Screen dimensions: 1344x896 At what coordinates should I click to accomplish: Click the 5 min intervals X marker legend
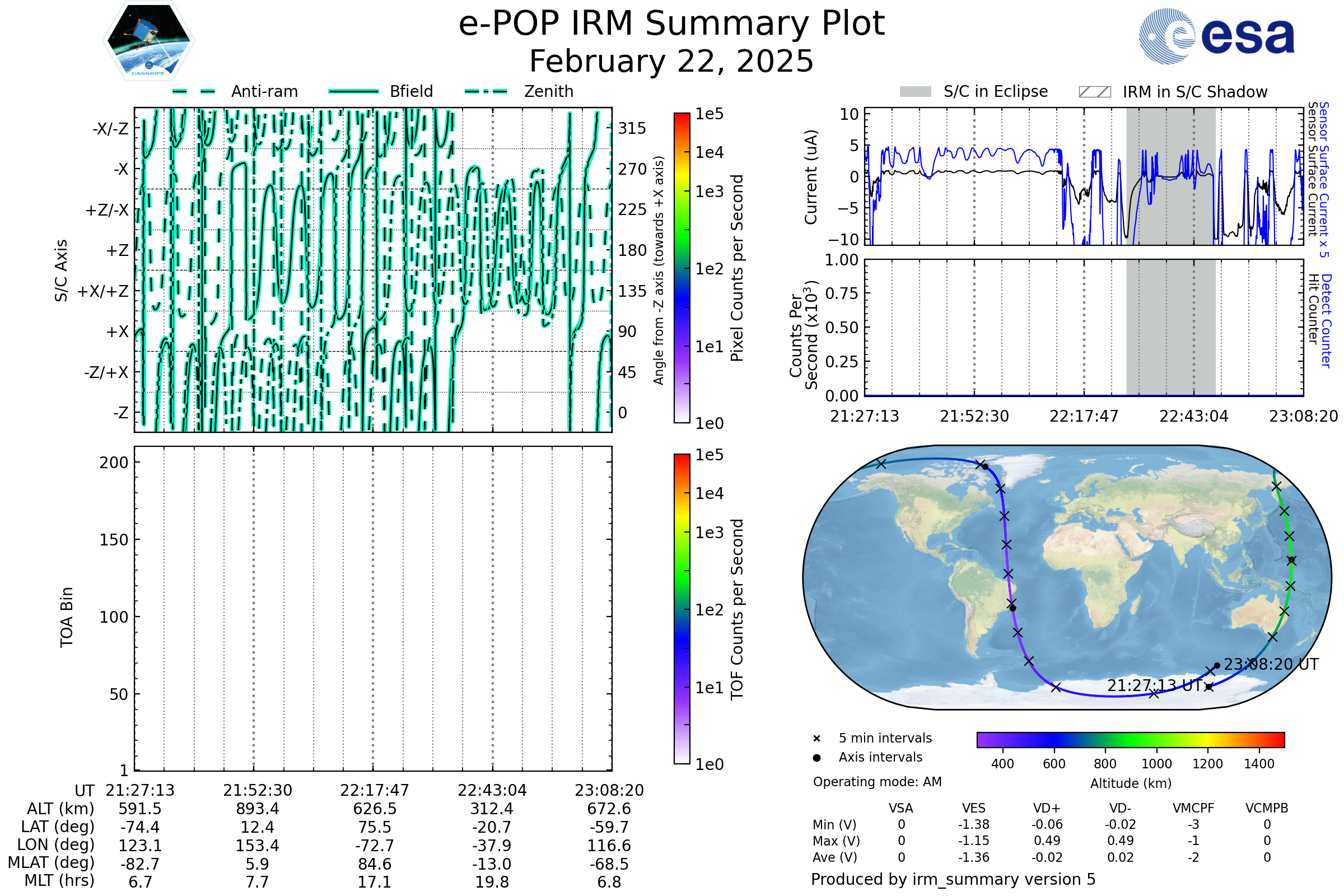(816, 739)
